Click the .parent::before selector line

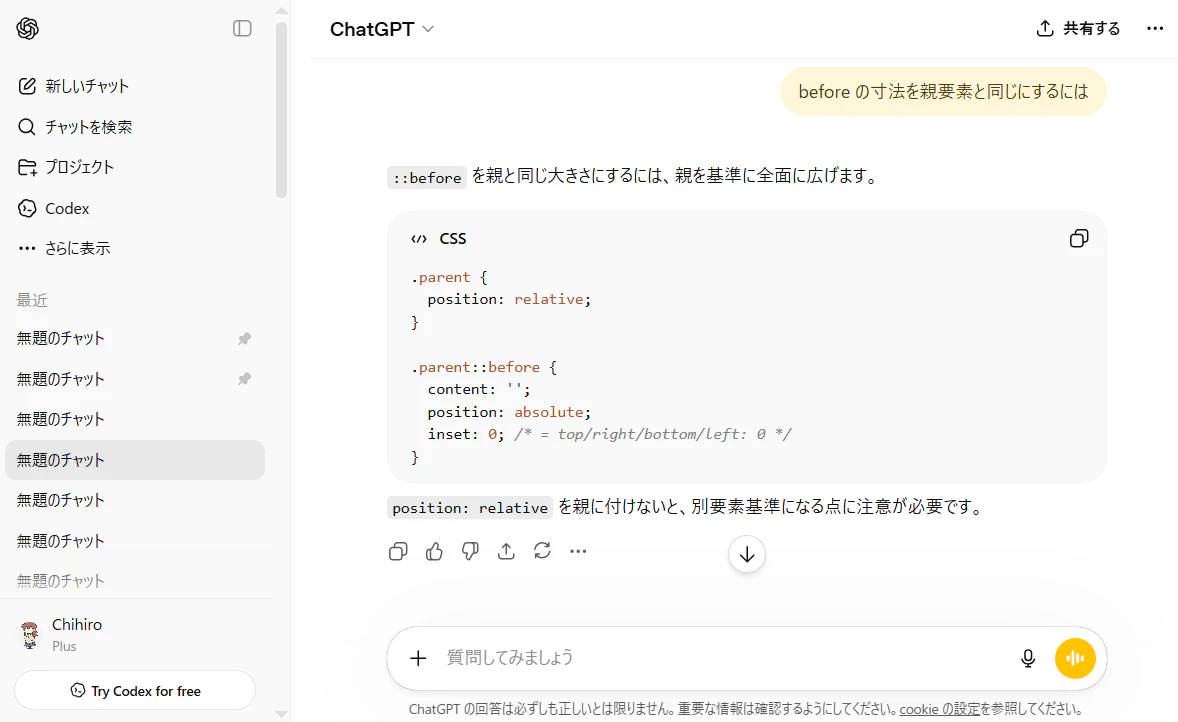tap(483, 367)
